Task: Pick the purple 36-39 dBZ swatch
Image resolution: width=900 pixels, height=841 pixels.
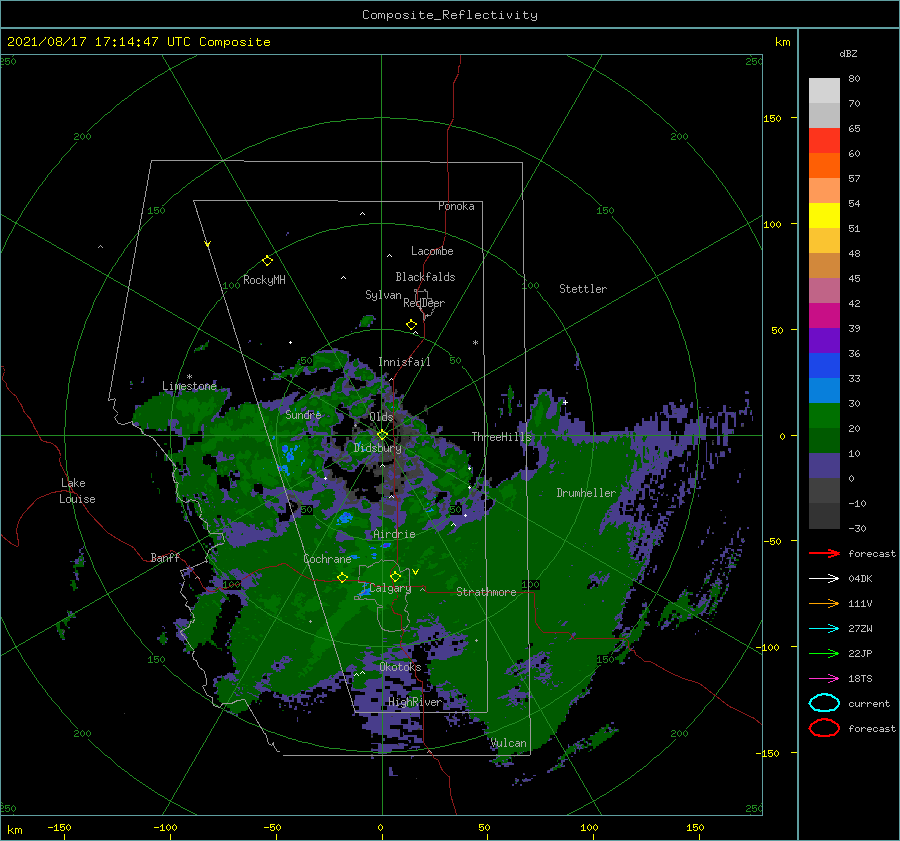Action: [824, 340]
